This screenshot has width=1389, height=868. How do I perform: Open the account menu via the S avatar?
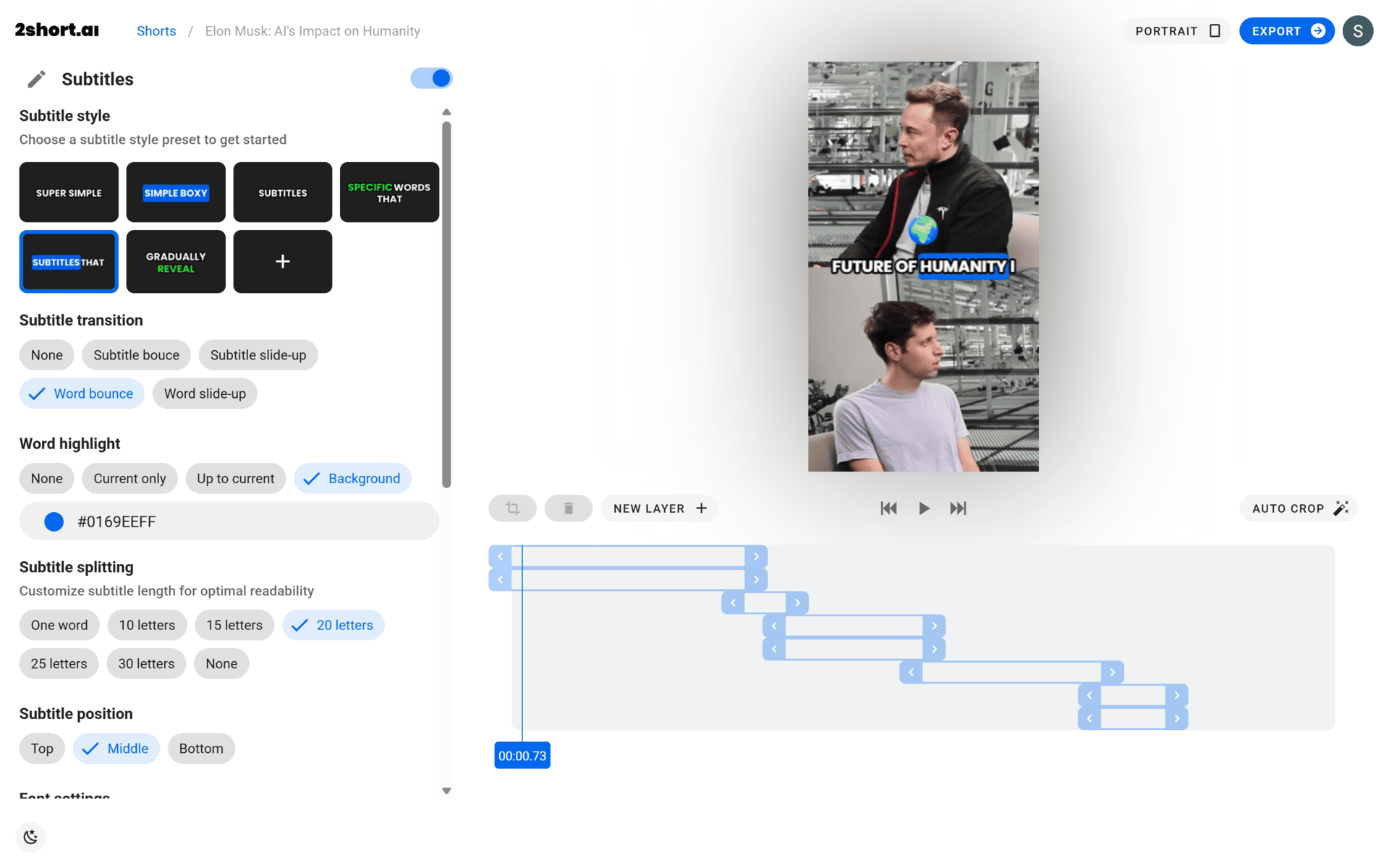coord(1358,30)
